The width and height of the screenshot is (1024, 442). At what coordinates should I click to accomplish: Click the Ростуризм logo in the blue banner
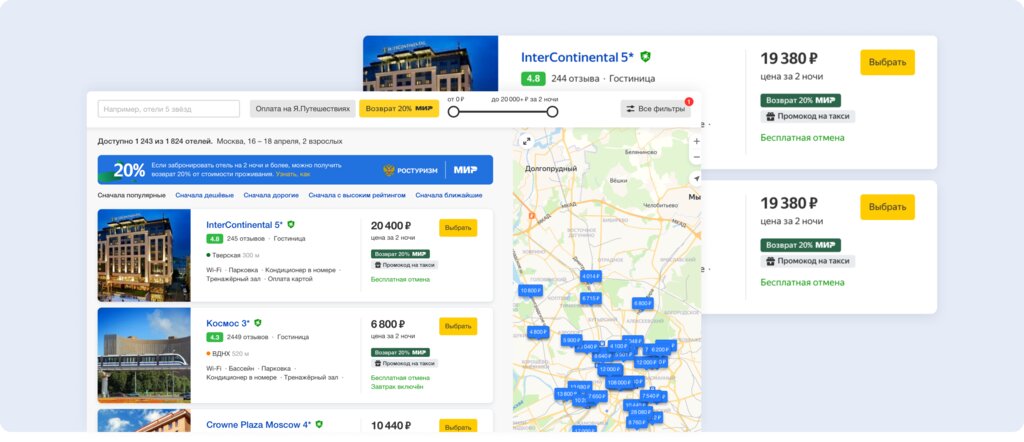click(409, 170)
